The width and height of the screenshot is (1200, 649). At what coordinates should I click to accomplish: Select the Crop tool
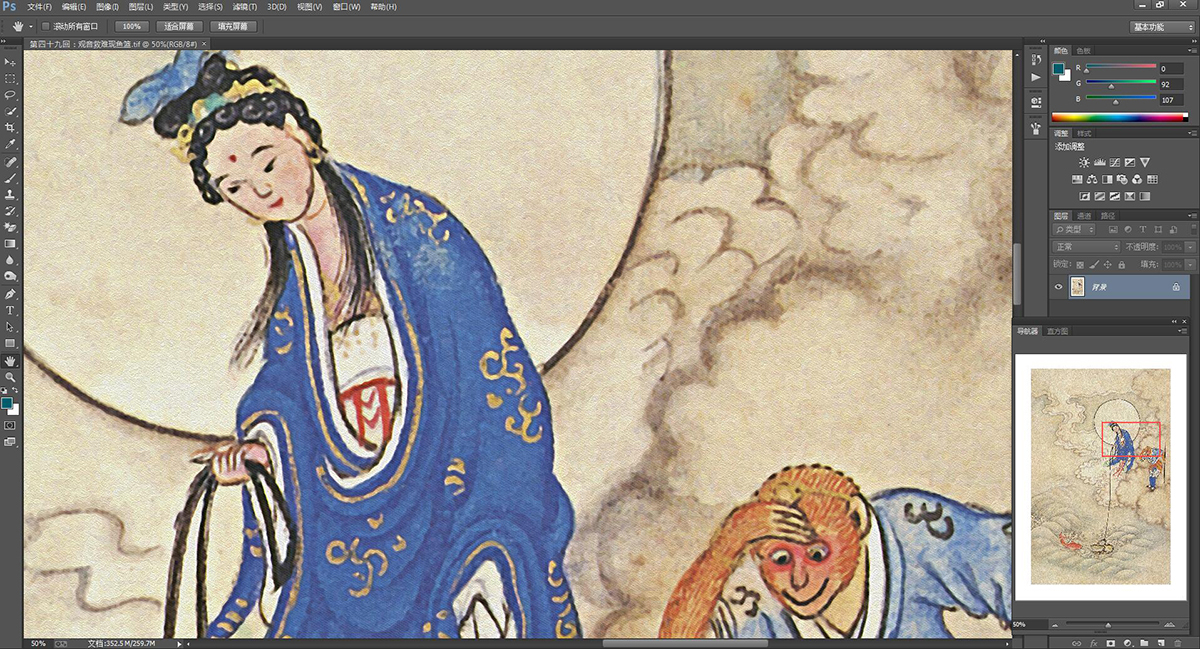11,128
